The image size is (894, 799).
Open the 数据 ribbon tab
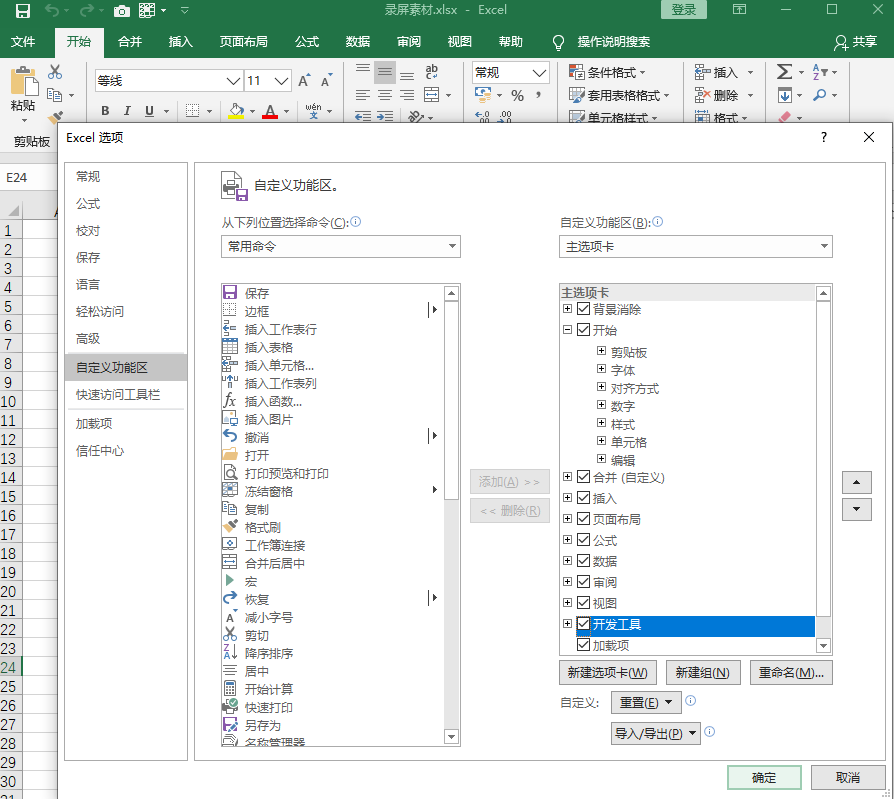357,42
